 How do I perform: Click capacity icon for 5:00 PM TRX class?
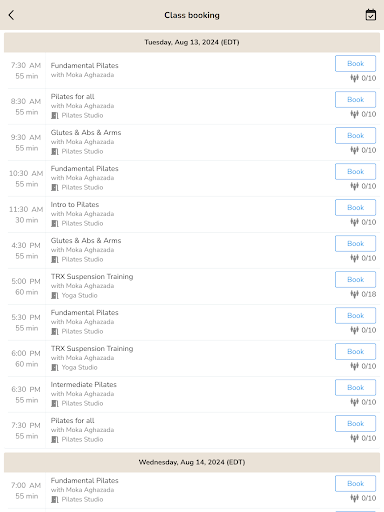click(354, 294)
